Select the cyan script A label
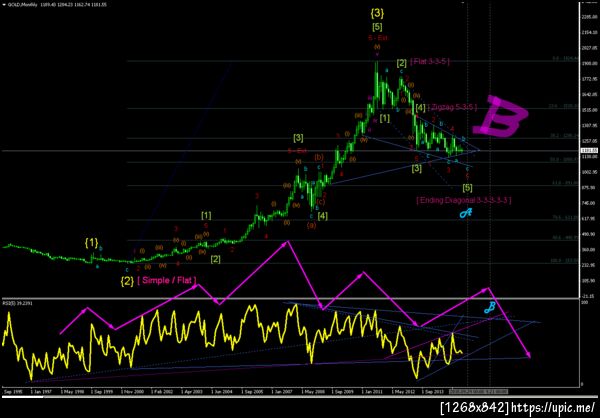This screenshot has height=418, width=600. pos(466,213)
